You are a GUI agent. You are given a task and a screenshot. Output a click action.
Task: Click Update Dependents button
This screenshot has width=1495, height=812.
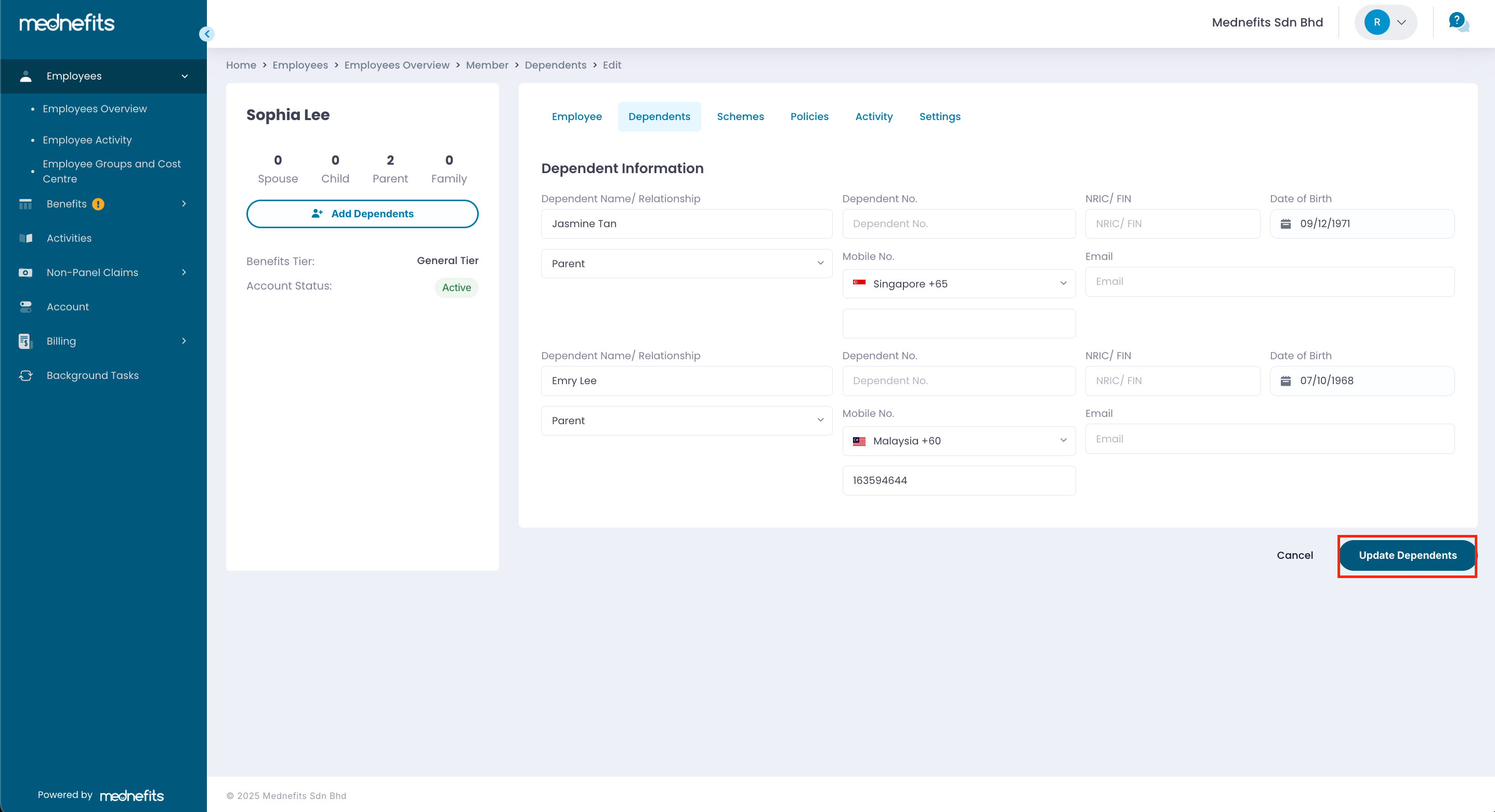coord(1407,556)
